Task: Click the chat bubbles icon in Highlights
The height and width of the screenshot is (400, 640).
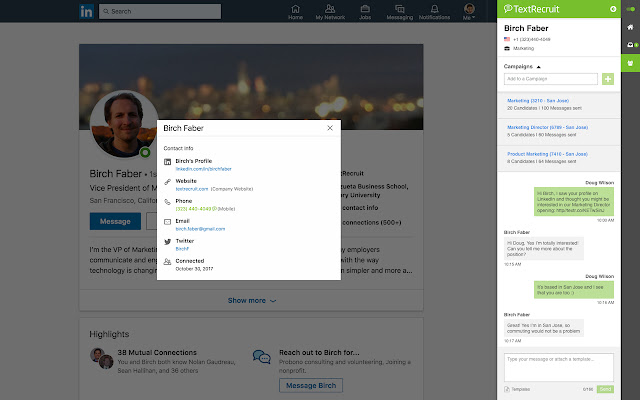Action: 262,357
